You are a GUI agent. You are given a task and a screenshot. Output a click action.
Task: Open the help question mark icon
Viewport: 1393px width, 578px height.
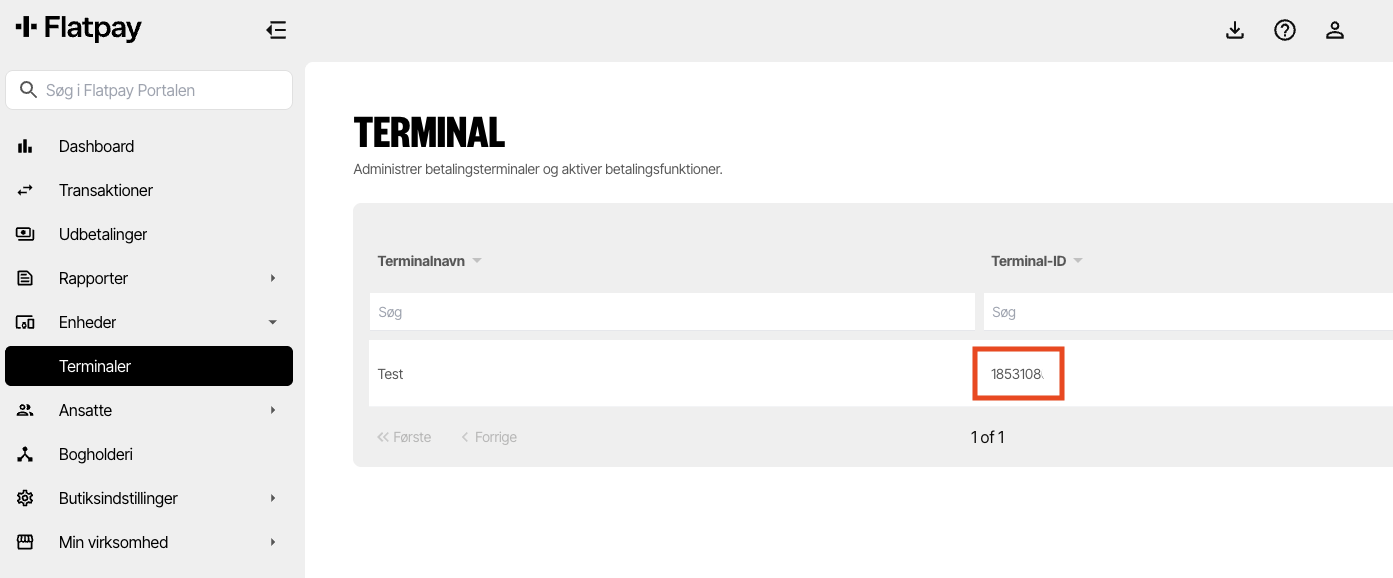click(x=1285, y=30)
